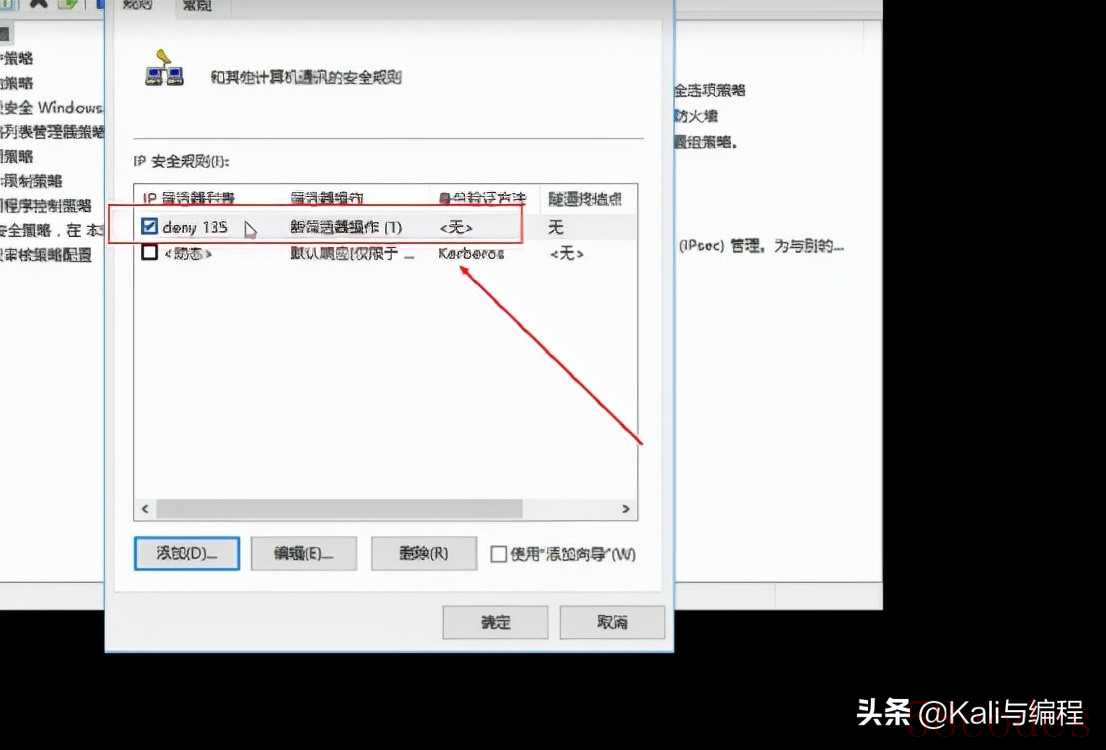Click the 删除(R) button
The image size is (1106, 750).
coord(424,553)
